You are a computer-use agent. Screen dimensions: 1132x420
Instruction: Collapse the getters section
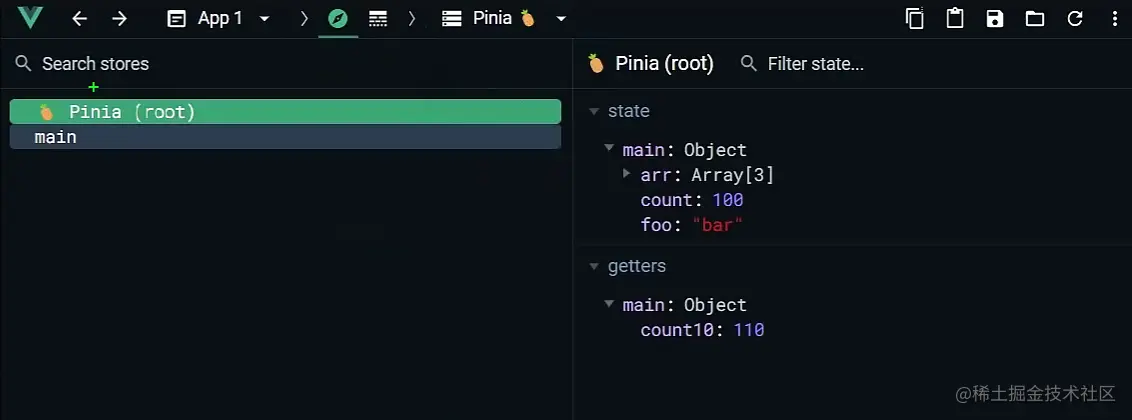pyautogui.click(x=595, y=267)
